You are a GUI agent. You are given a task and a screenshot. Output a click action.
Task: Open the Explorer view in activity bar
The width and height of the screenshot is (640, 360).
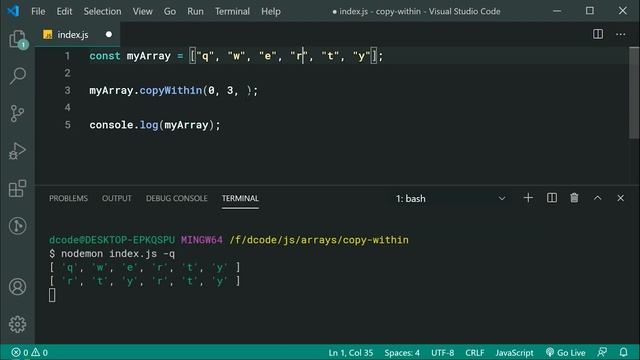click(x=18, y=39)
